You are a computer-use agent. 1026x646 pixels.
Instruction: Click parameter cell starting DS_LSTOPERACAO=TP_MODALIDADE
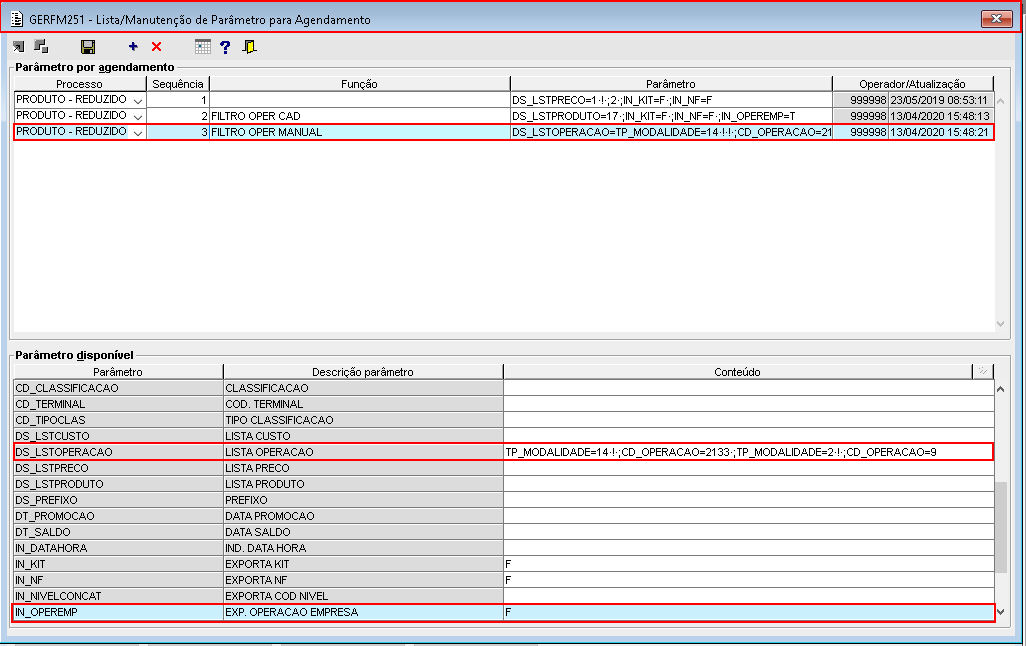coord(671,132)
